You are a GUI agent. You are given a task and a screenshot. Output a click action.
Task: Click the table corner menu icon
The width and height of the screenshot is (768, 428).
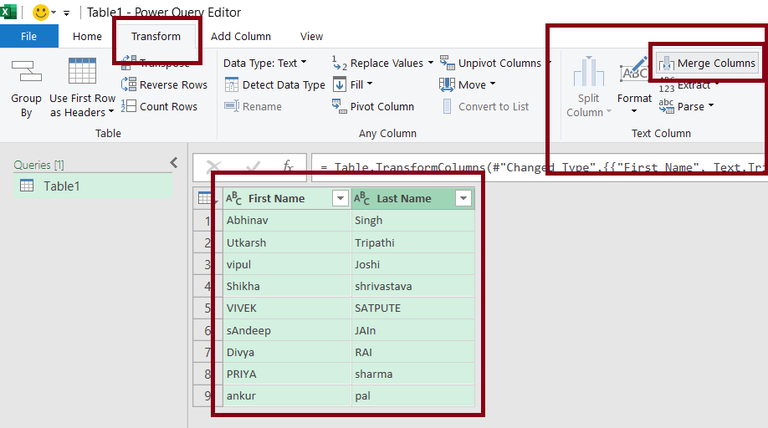(x=208, y=198)
